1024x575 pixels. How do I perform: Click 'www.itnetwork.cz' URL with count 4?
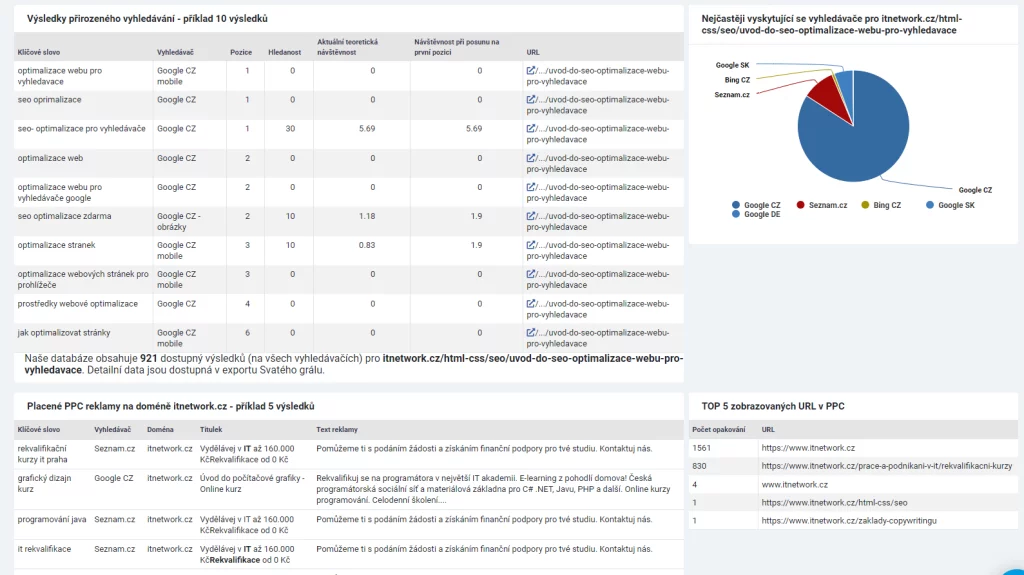[x=794, y=484]
